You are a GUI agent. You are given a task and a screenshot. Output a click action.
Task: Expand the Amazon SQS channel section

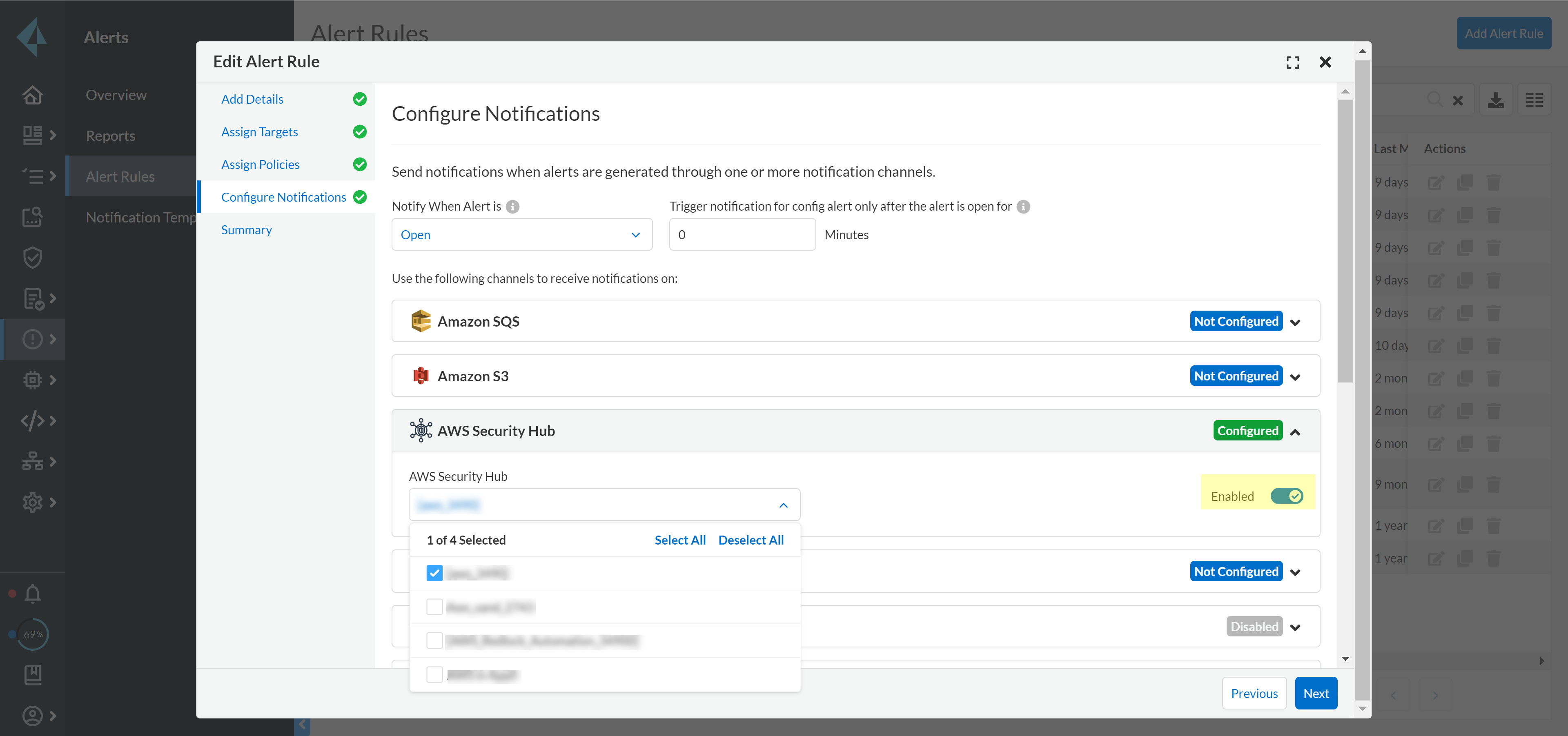[x=1295, y=322]
